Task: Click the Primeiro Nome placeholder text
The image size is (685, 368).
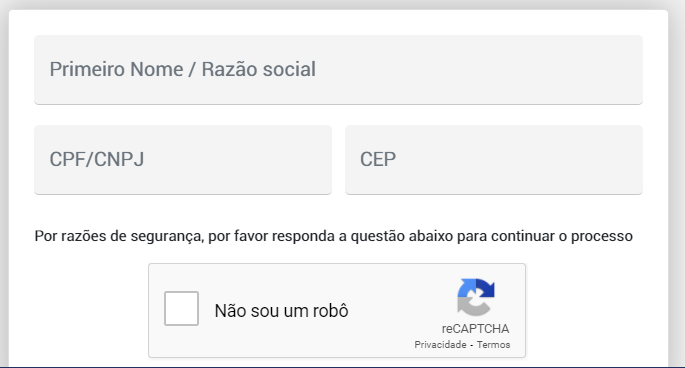Action: coord(183,69)
